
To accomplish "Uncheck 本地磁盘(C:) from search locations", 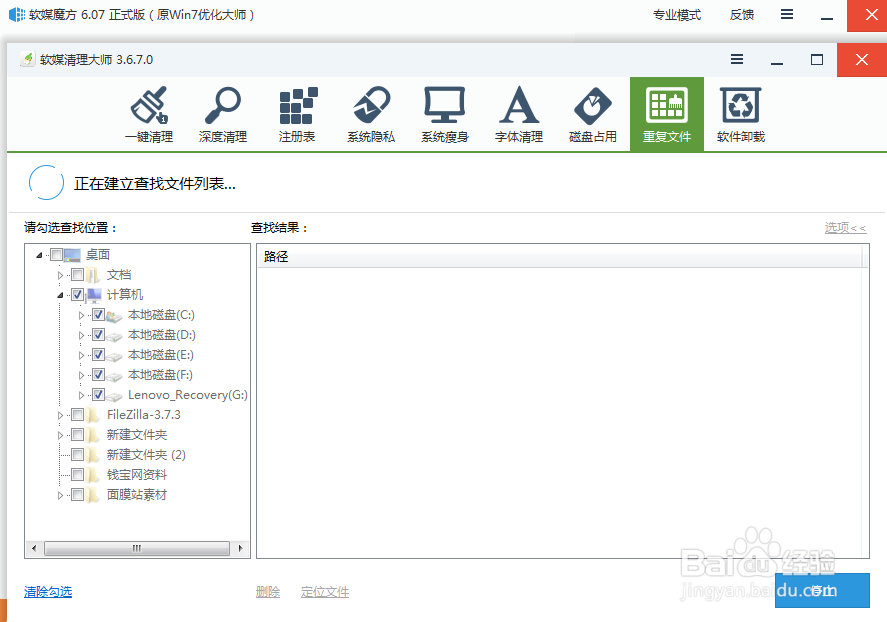I will (x=98, y=314).
